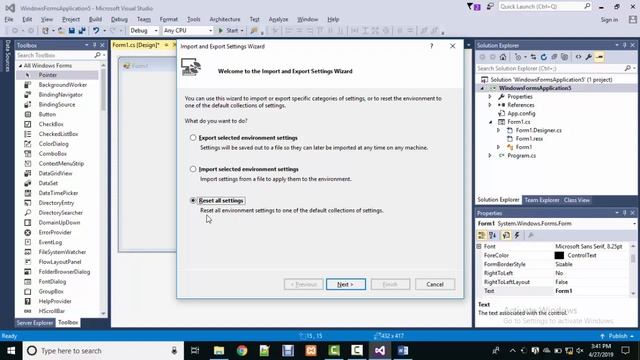Viewport: 640px width, 360px height.
Task: Open the Tools menu
Action: click(x=193, y=19)
